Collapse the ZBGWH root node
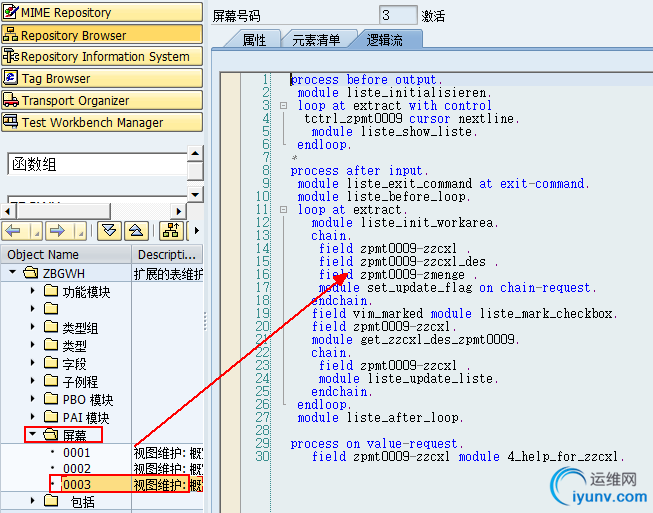The height and width of the screenshot is (513, 653). (12, 272)
